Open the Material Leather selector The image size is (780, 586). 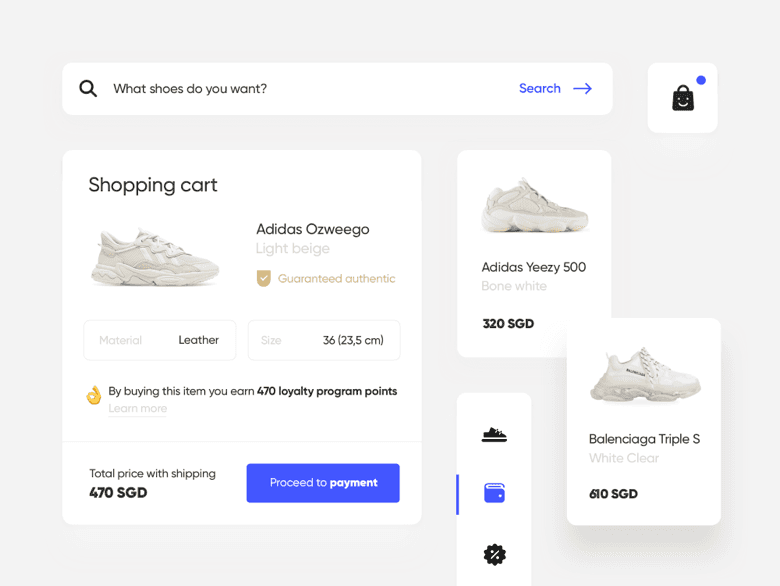pos(160,340)
